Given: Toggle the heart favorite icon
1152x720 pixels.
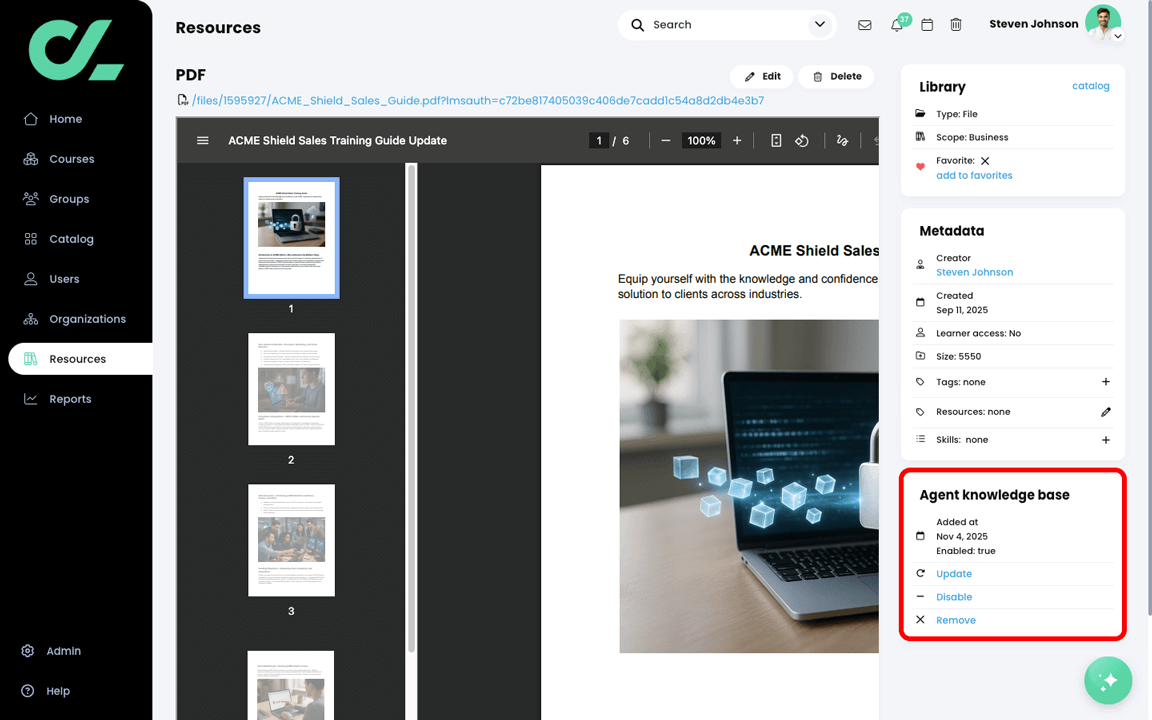Looking at the screenshot, I should (920, 167).
